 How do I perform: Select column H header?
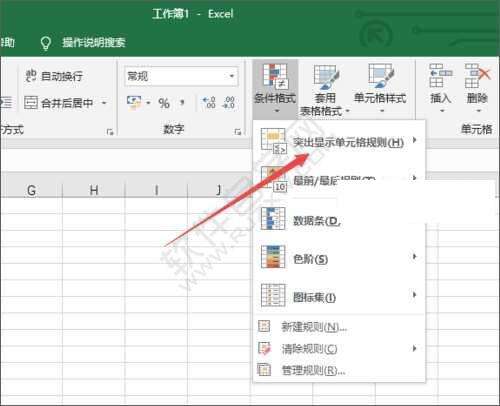94,190
